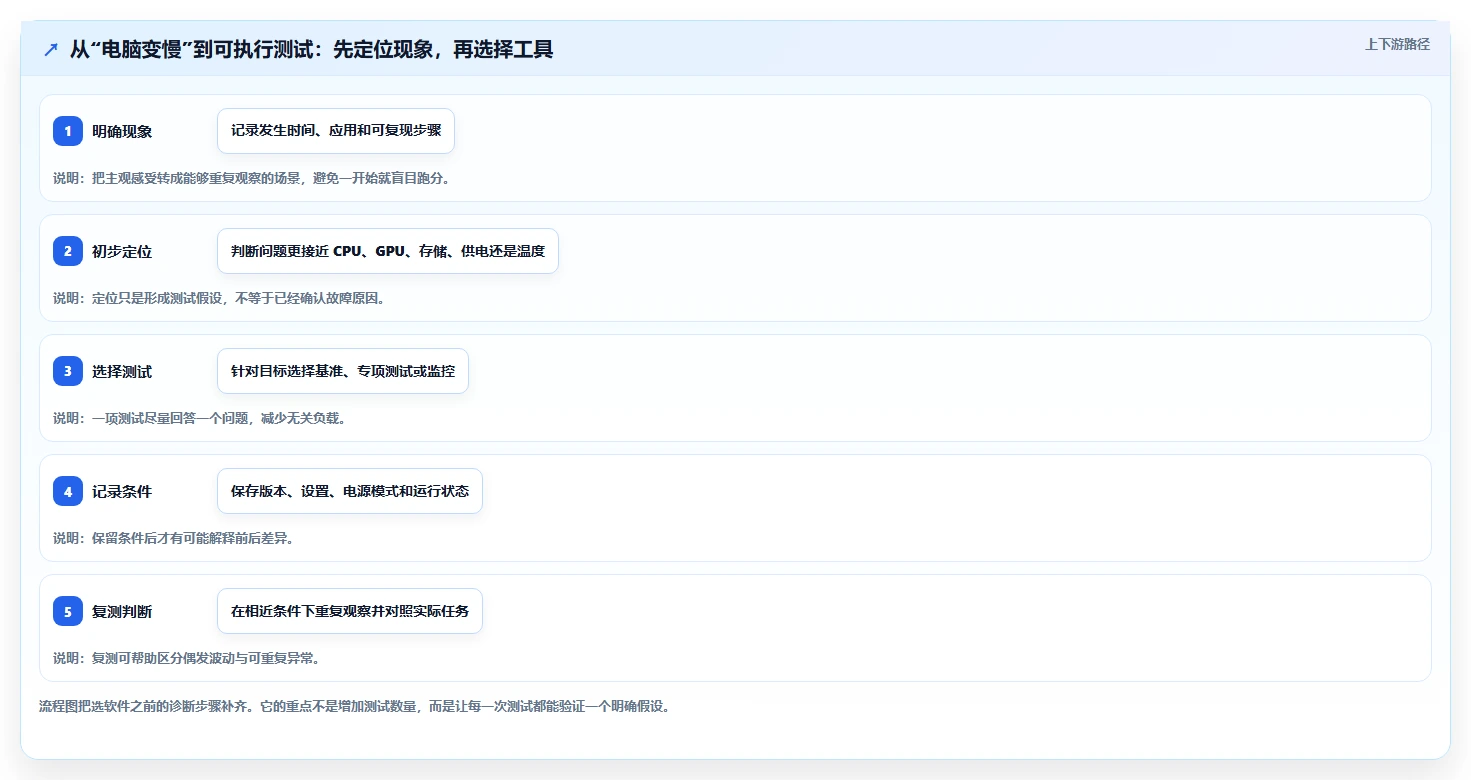This screenshot has width=1471, height=780.
Task: Click the flowchart title starting with 从“电脑变慢”
Action: [x=311, y=49]
